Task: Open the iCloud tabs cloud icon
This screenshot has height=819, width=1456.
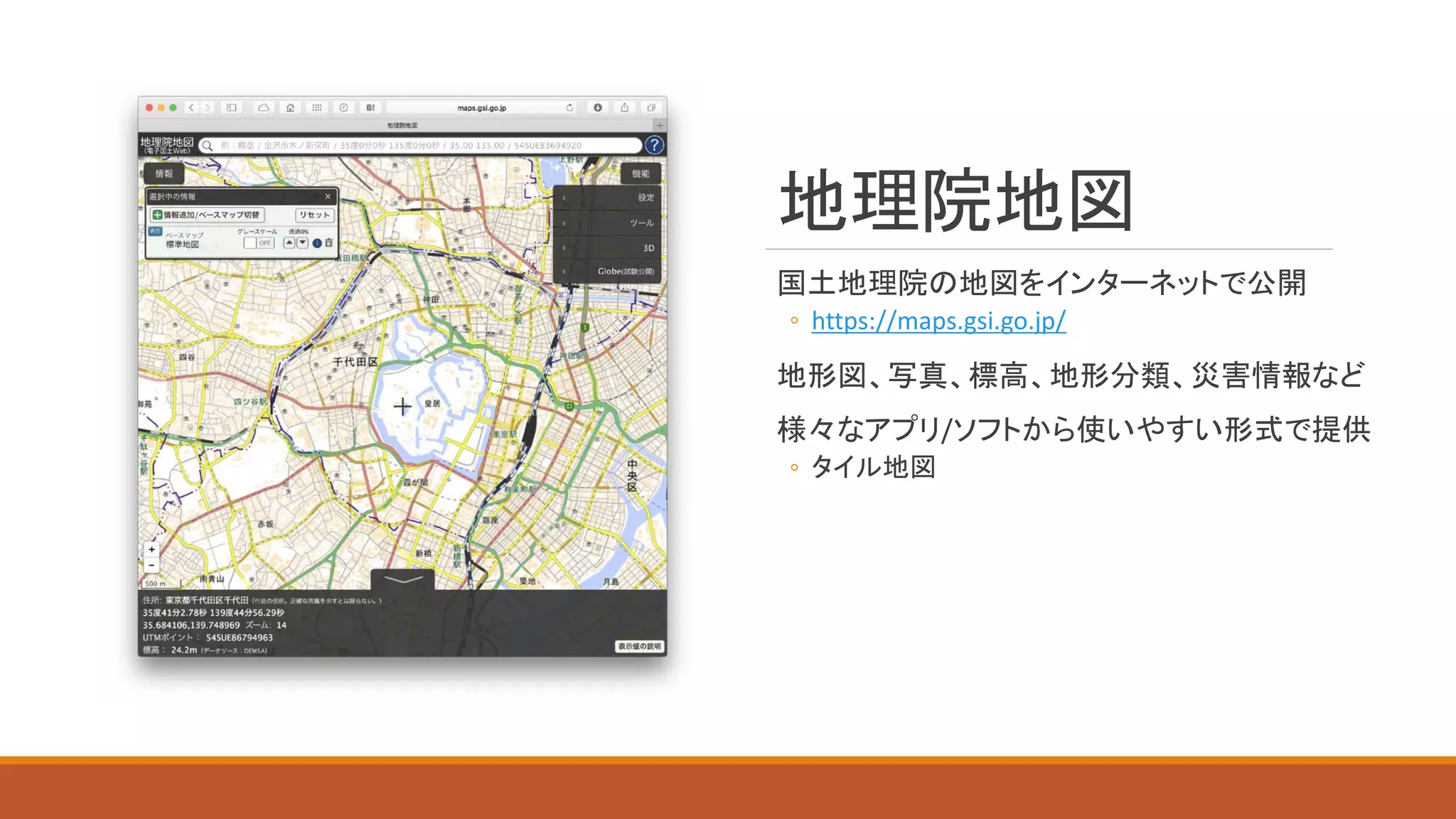Action: pyautogui.click(x=263, y=107)
